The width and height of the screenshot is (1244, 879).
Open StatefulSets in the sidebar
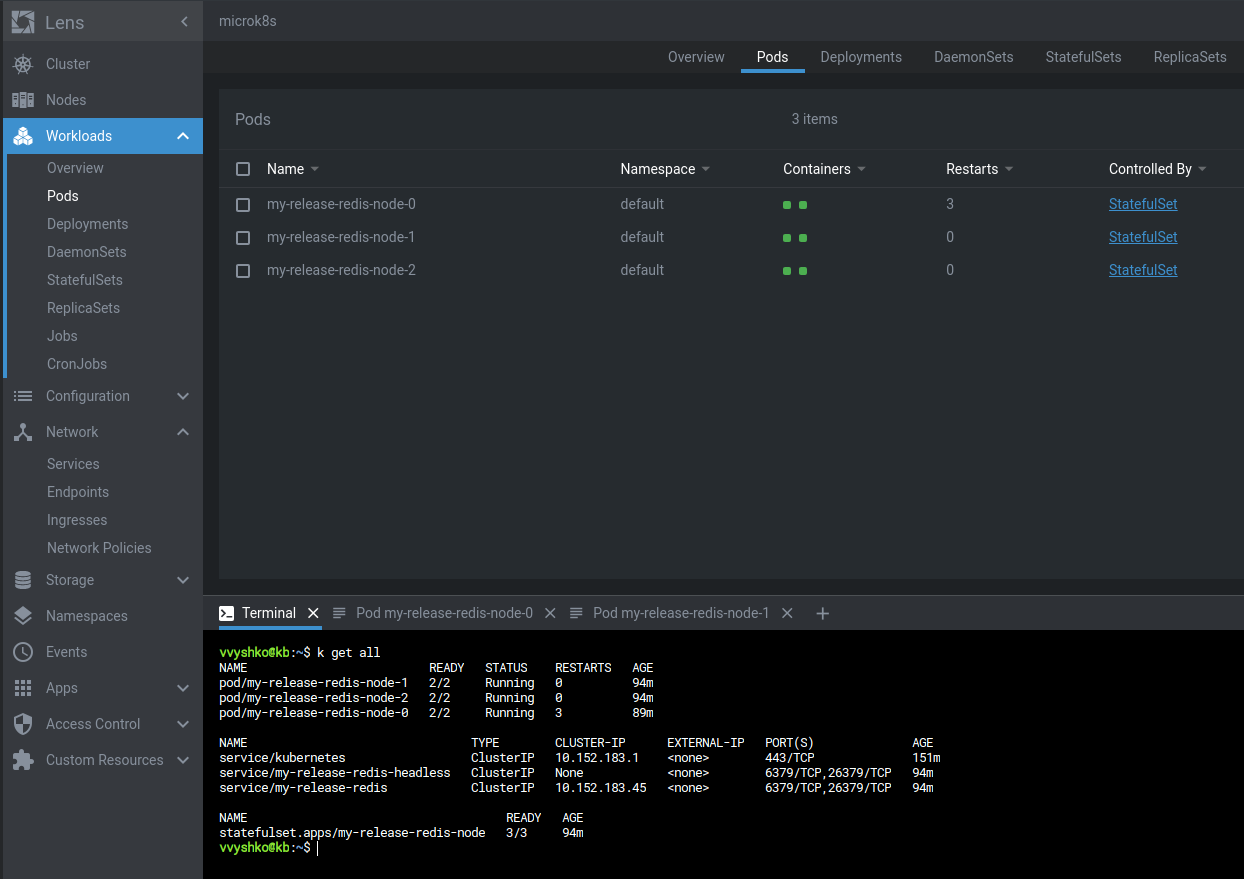(85, 280)
